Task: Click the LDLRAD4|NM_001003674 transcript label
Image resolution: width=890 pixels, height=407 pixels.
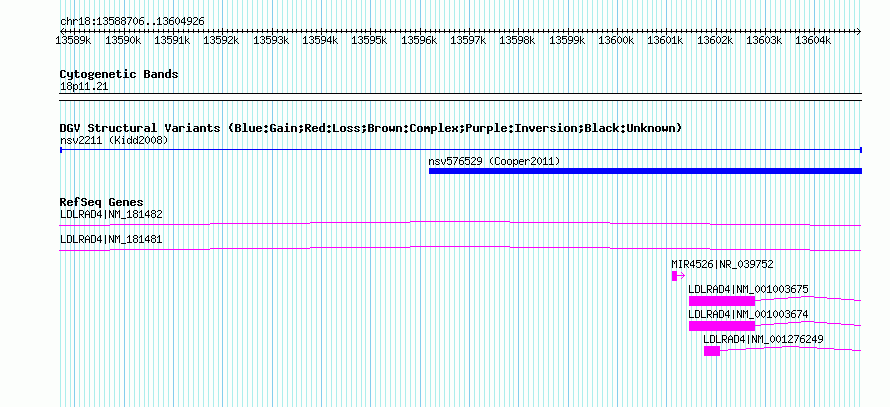Action: (748, 314)
